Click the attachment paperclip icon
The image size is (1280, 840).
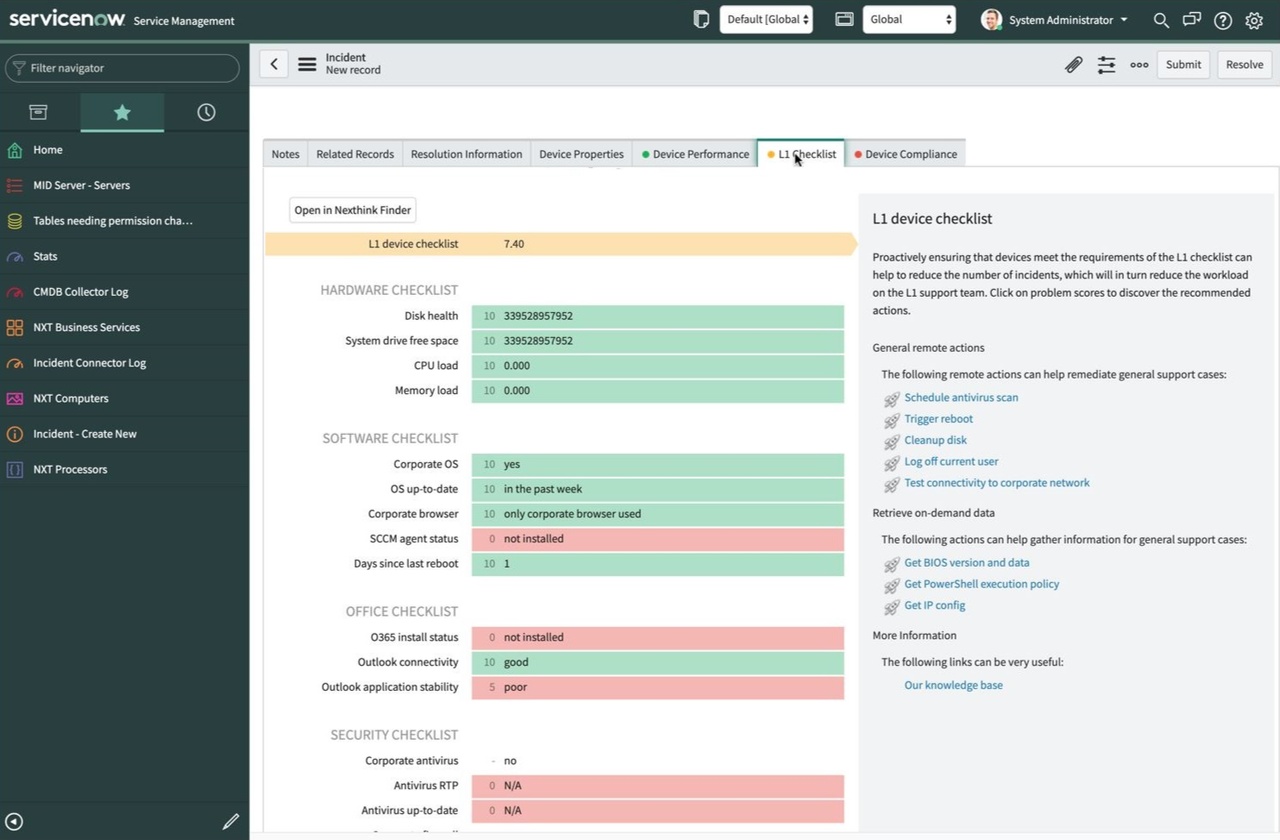[1073, 65]
